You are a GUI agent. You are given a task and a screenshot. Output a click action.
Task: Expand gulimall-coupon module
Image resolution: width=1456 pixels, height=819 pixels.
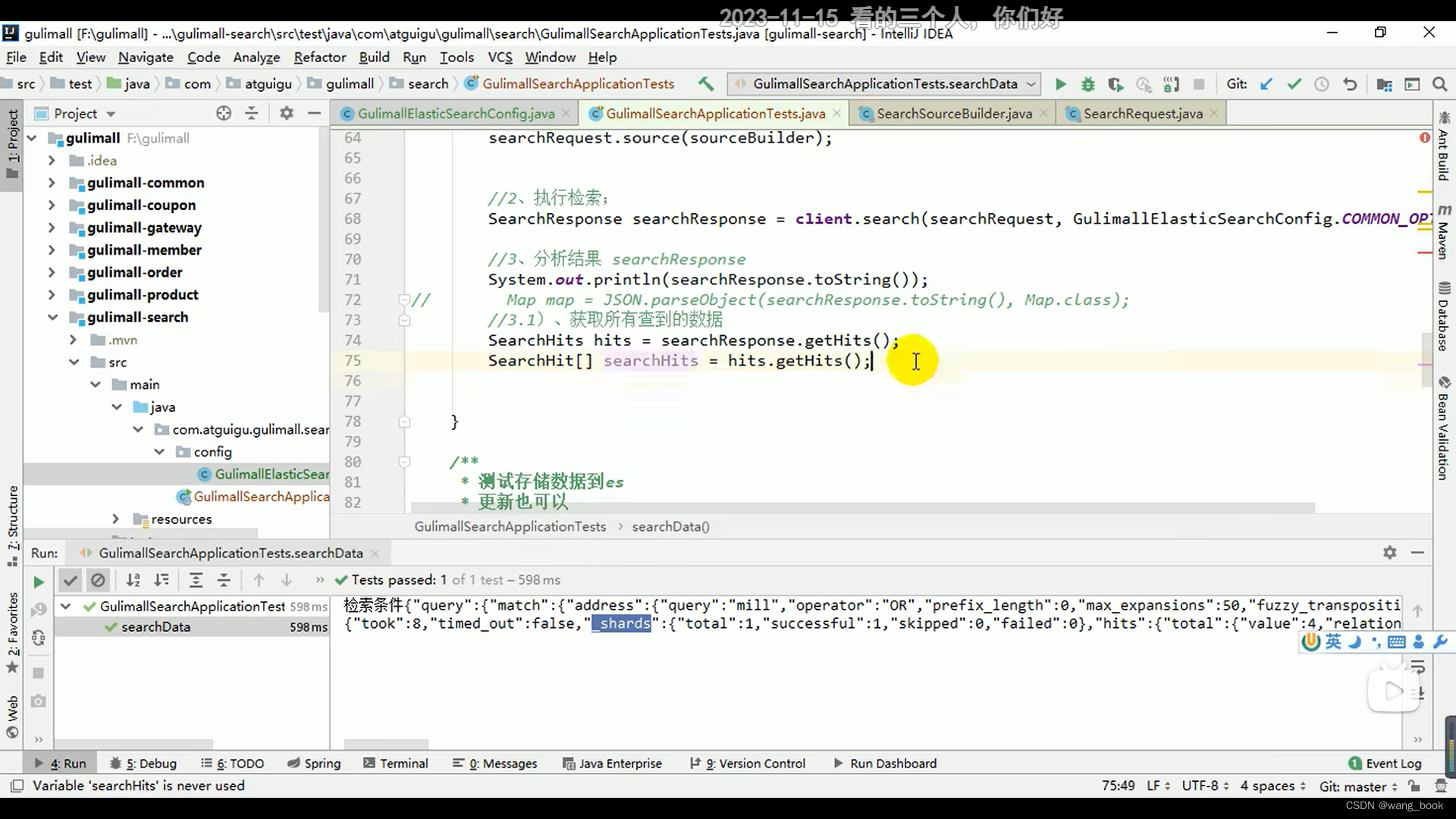52,205
